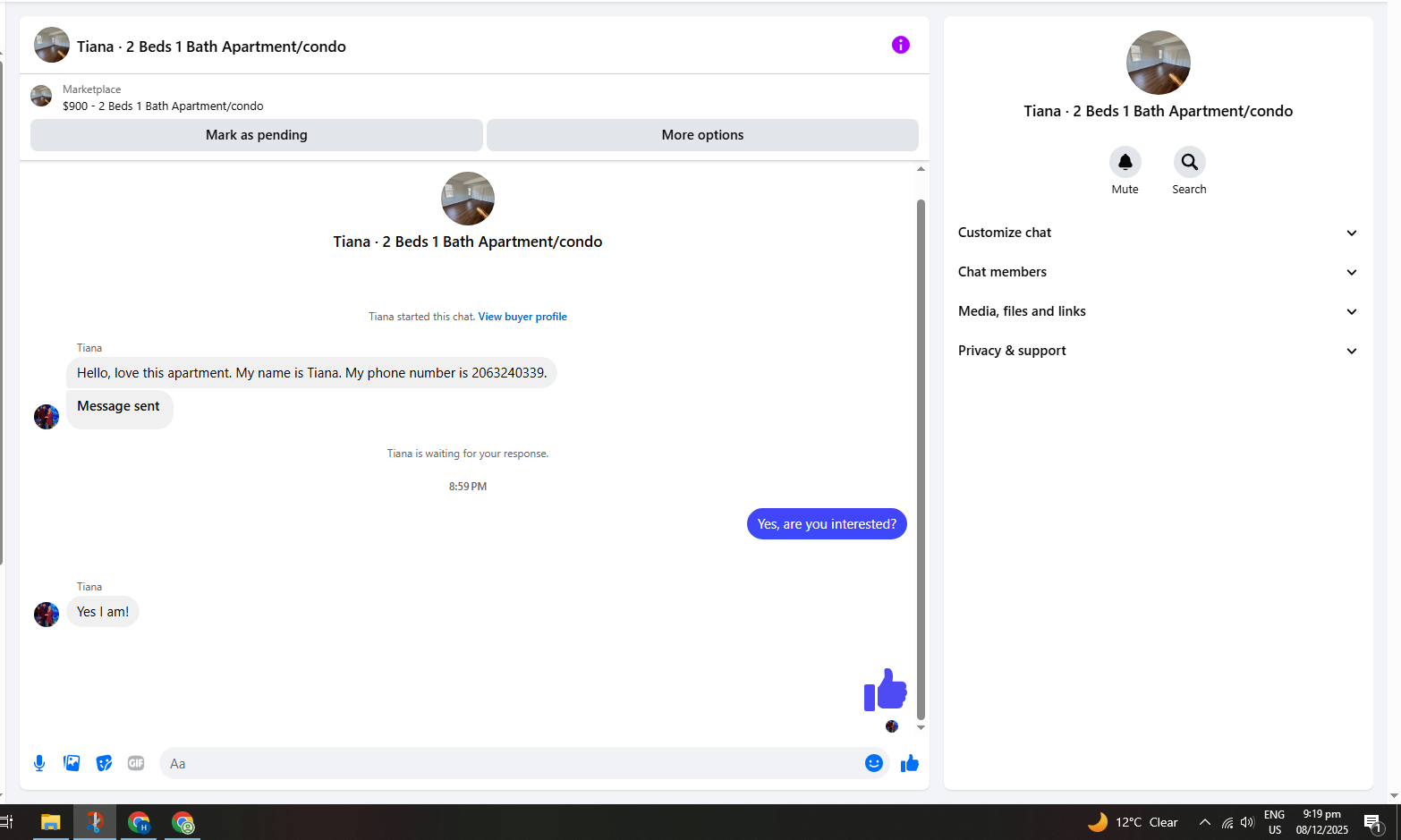
Task: Click the Task View icon on the taskbar
Action: tap(6, 822)
